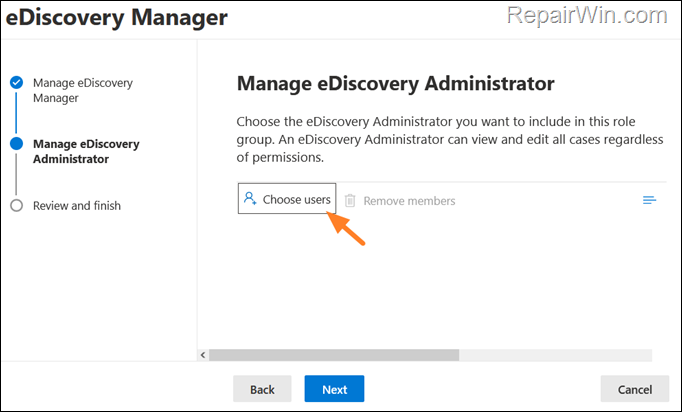This screenshot has width=682, height=412.
Task: Click the Next button
Action: pos(334,389)
